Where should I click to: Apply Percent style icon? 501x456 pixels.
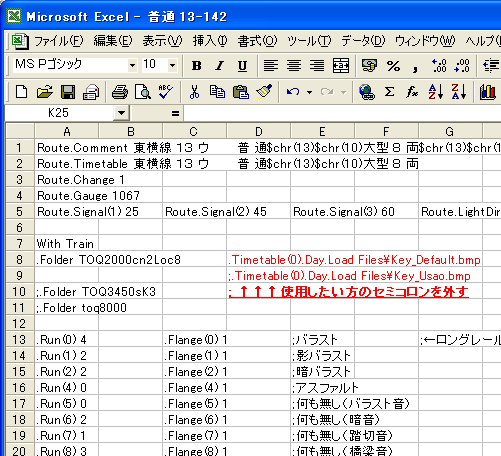pos(393,66)
